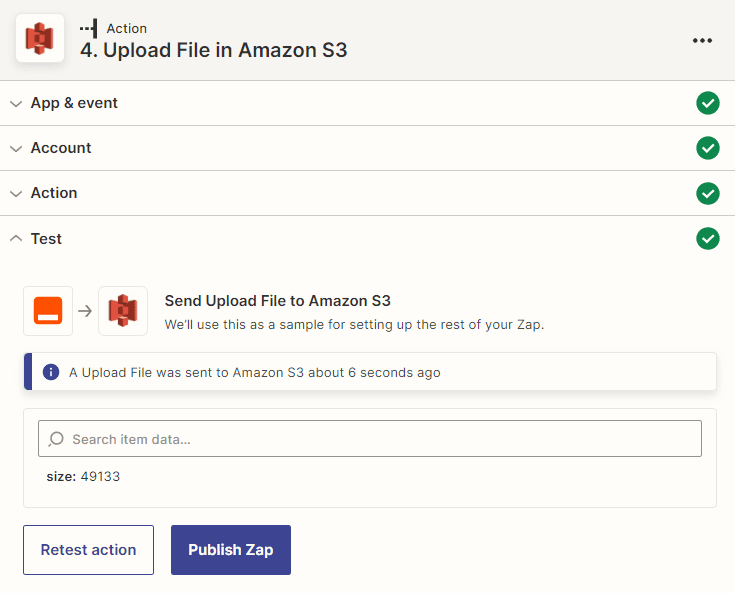Expand the Action section chevron
Image resolution: width=735 pixels, height=593 pixels.
(16, 193)
